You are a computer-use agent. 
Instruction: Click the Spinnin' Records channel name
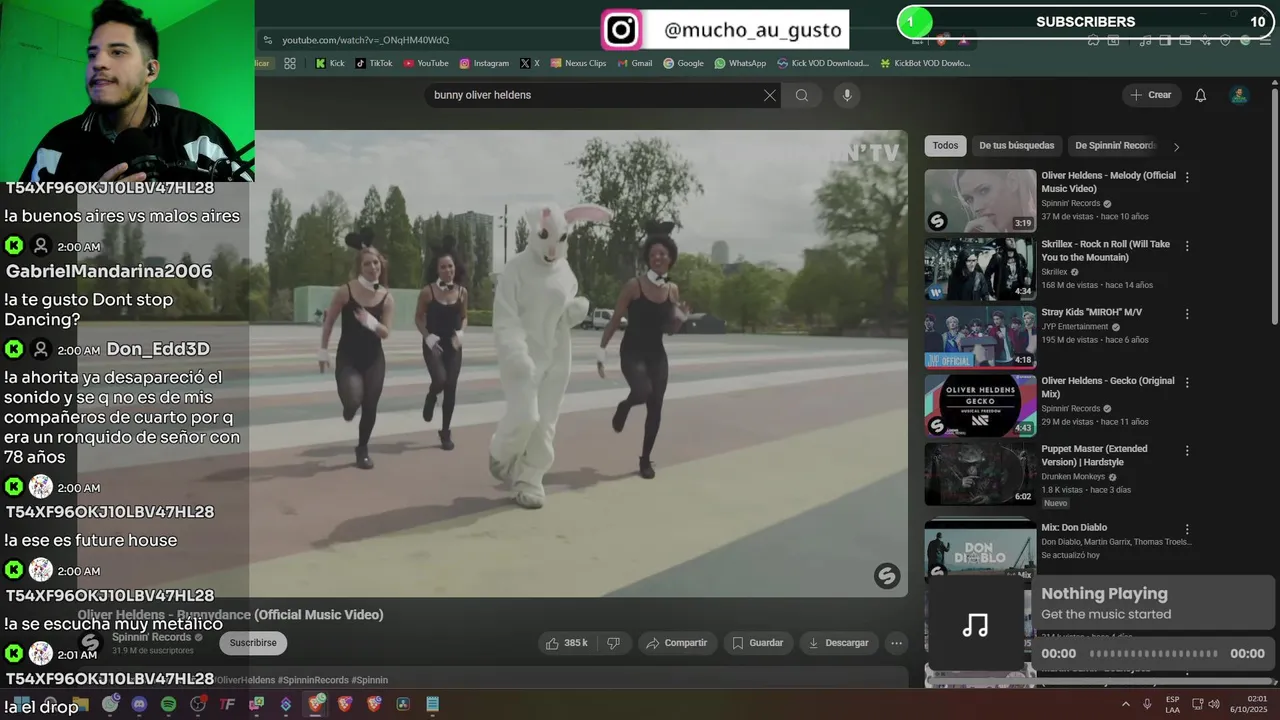click(x=151, y=637)
